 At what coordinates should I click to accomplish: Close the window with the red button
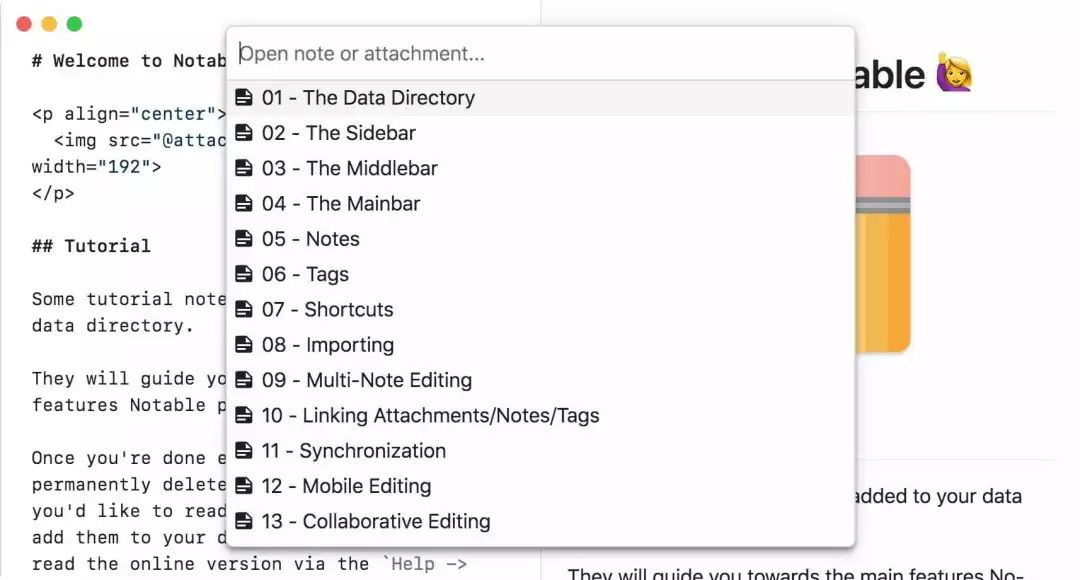[x=24, y=24]
